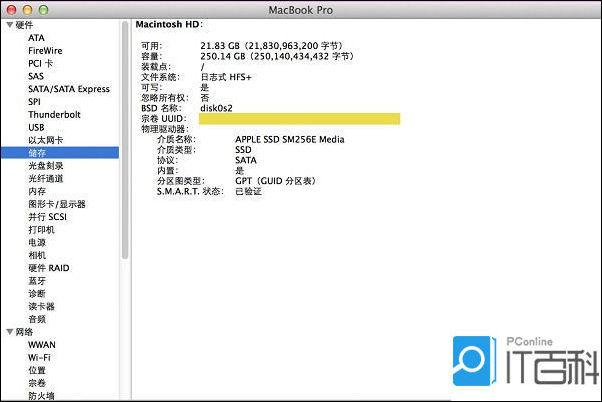Open the USB hardware entry
Screen dimensions: 602x402
(36, 128)
